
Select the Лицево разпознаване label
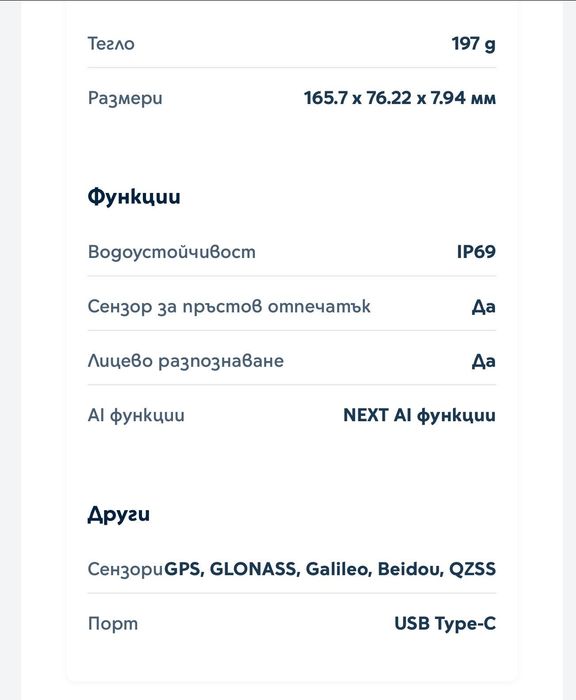pos(186,361)
